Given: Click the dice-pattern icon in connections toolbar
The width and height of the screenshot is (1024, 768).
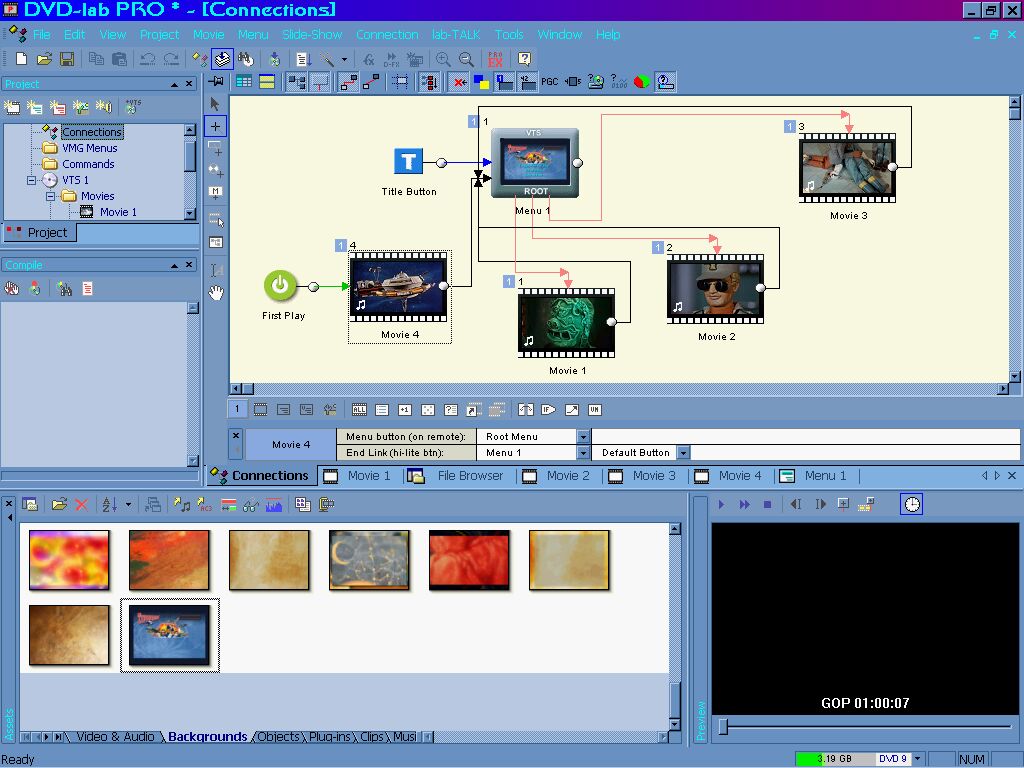Looking at the screenshot, I should (428, 410).
